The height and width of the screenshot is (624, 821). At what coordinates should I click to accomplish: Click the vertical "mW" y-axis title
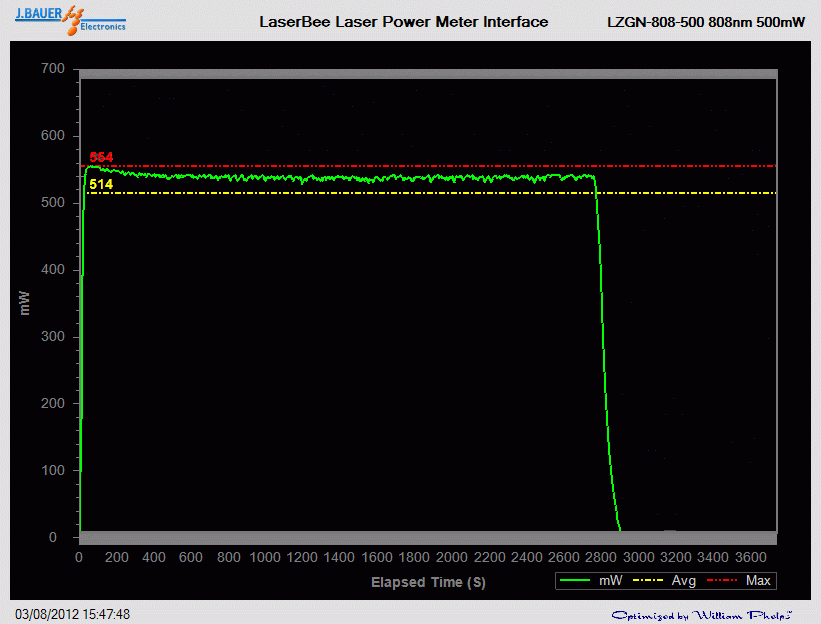(x=25, y=303)
